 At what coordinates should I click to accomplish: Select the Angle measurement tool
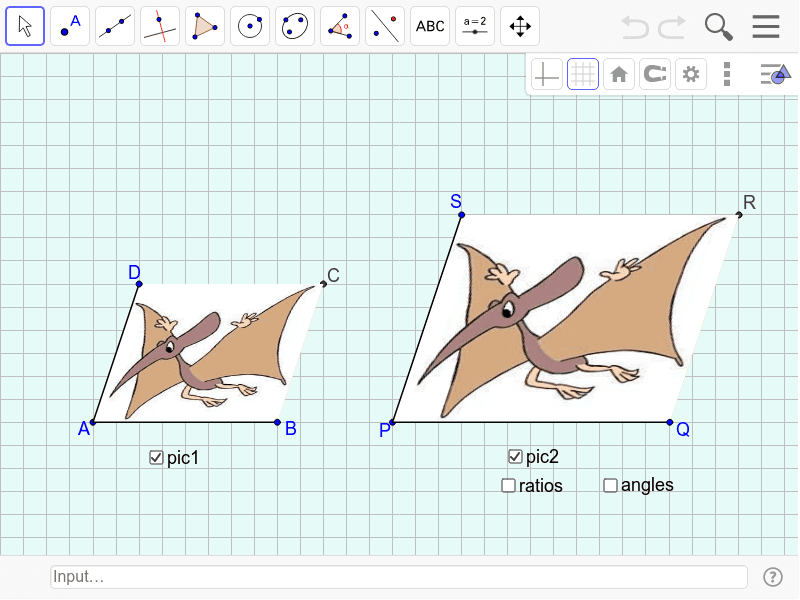(x=340, y=26)
